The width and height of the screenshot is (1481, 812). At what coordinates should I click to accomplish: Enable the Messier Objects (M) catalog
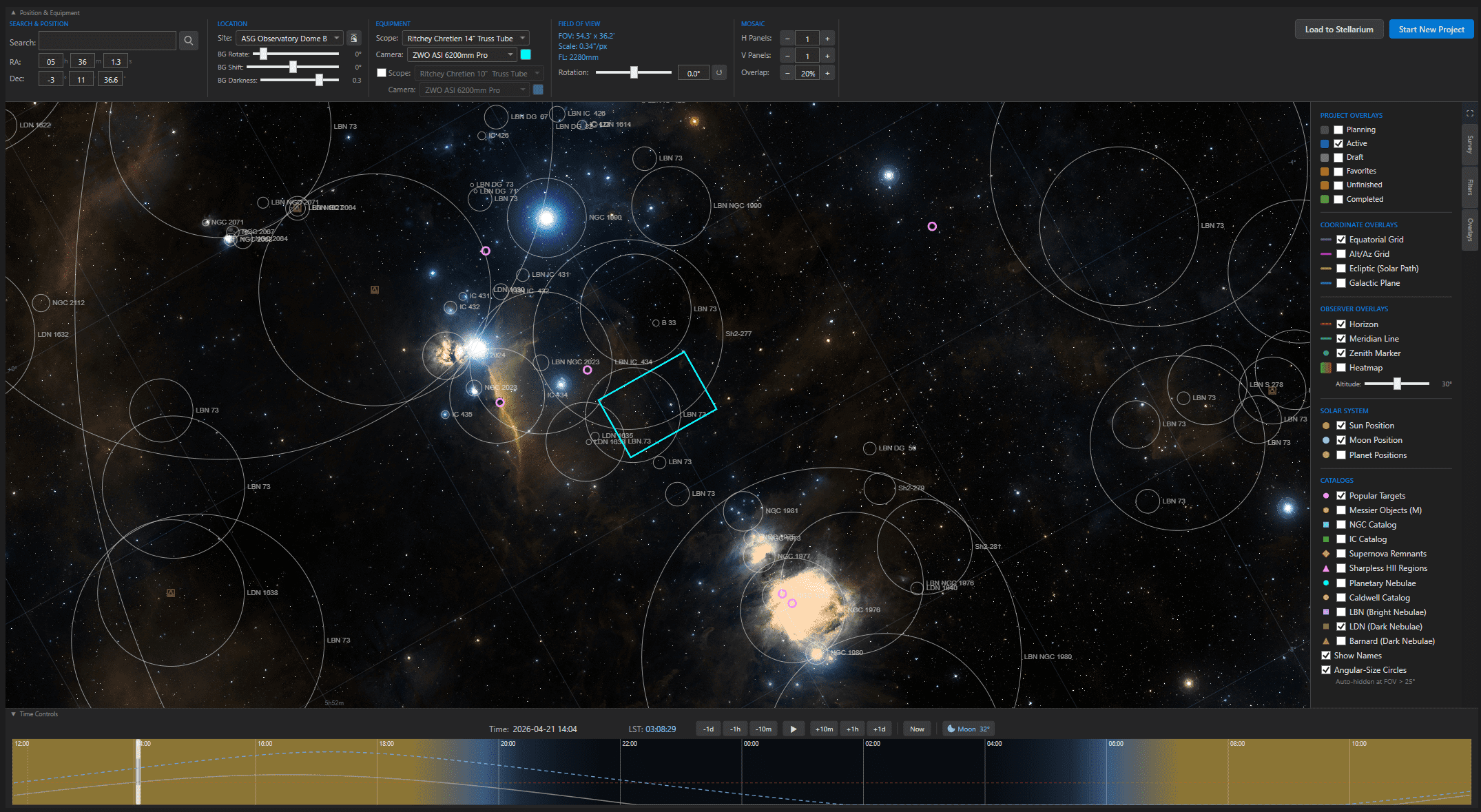[1340, 510]
